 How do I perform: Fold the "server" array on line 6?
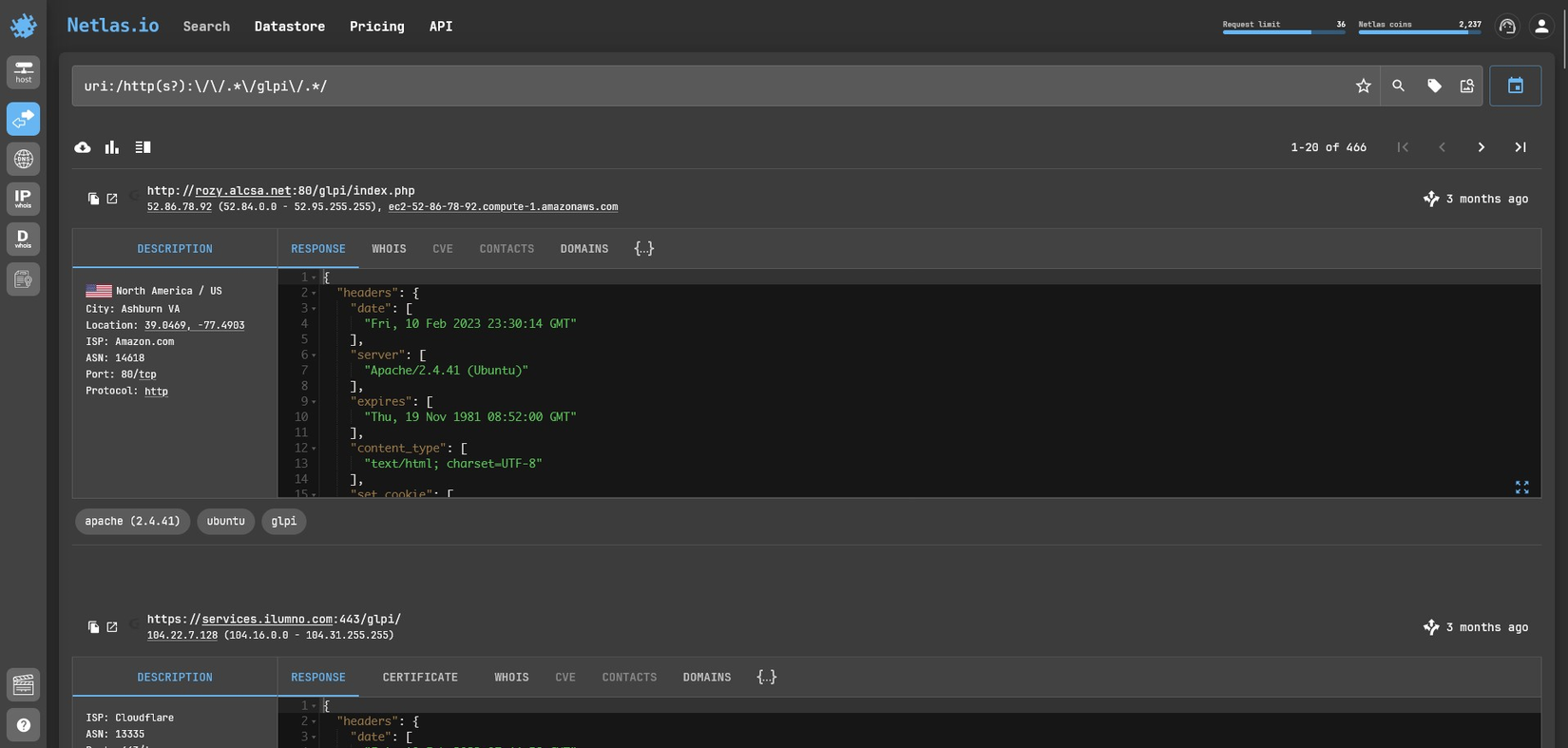(x=314, y=355)
